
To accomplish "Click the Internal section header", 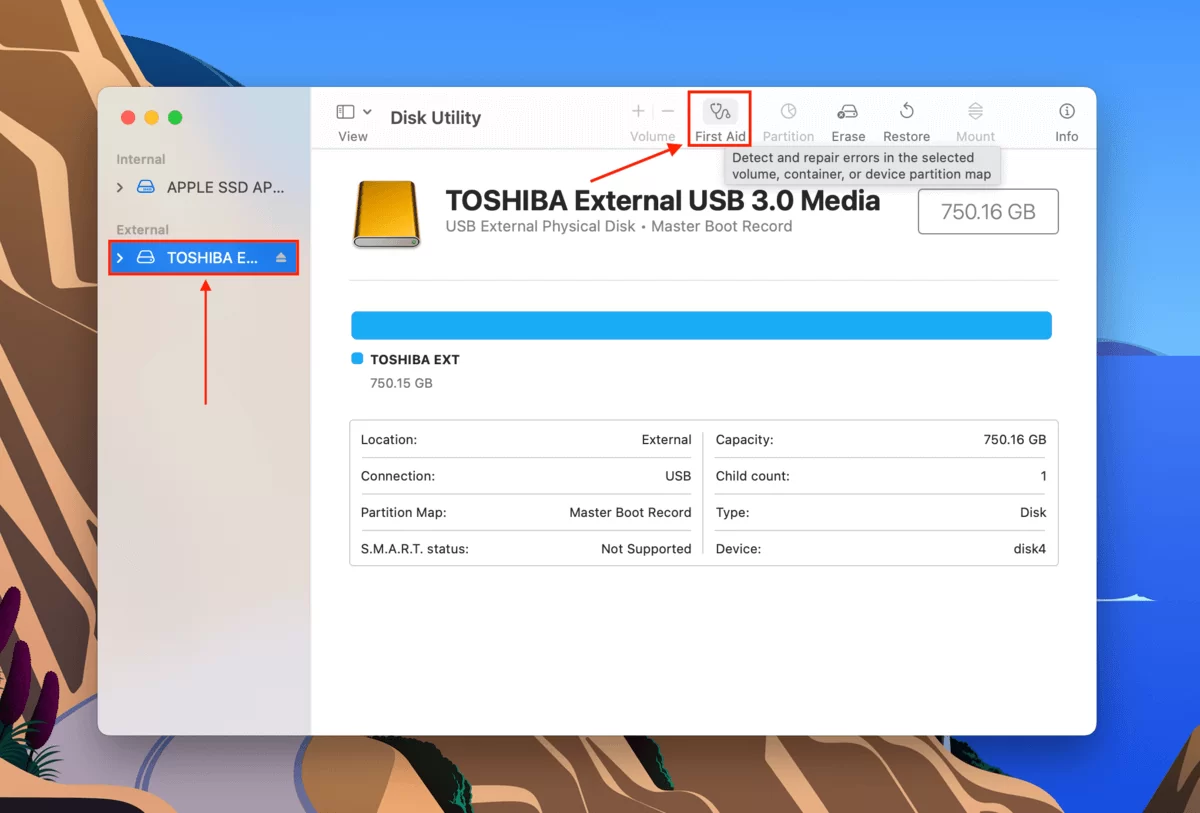I will click(140, 159).
